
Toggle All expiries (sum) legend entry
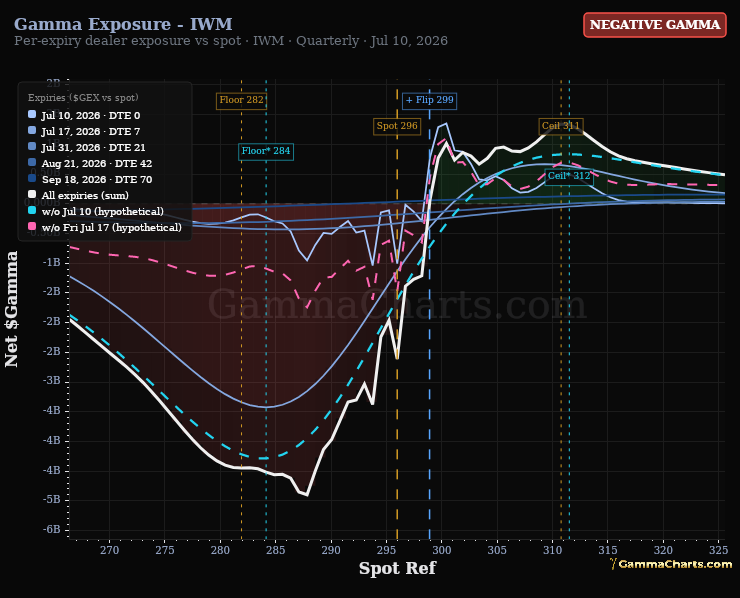(78, 195)
